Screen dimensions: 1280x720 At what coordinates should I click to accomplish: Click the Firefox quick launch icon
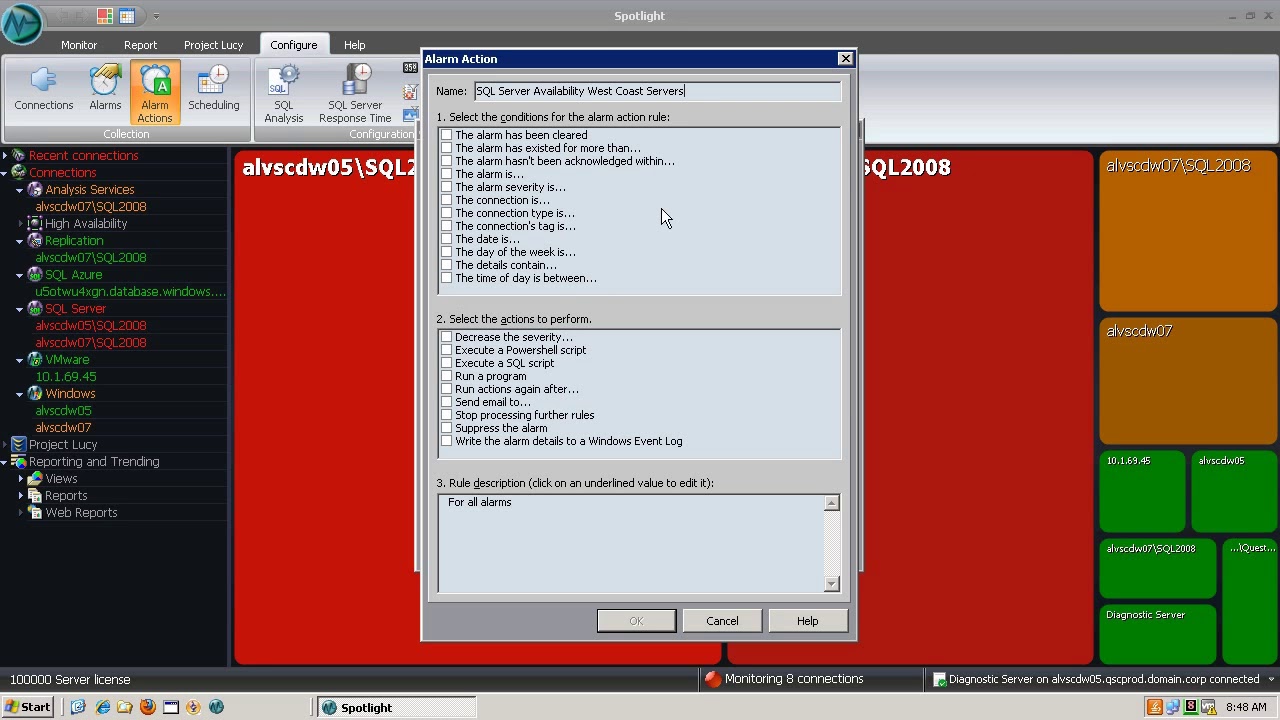point(148,707)
